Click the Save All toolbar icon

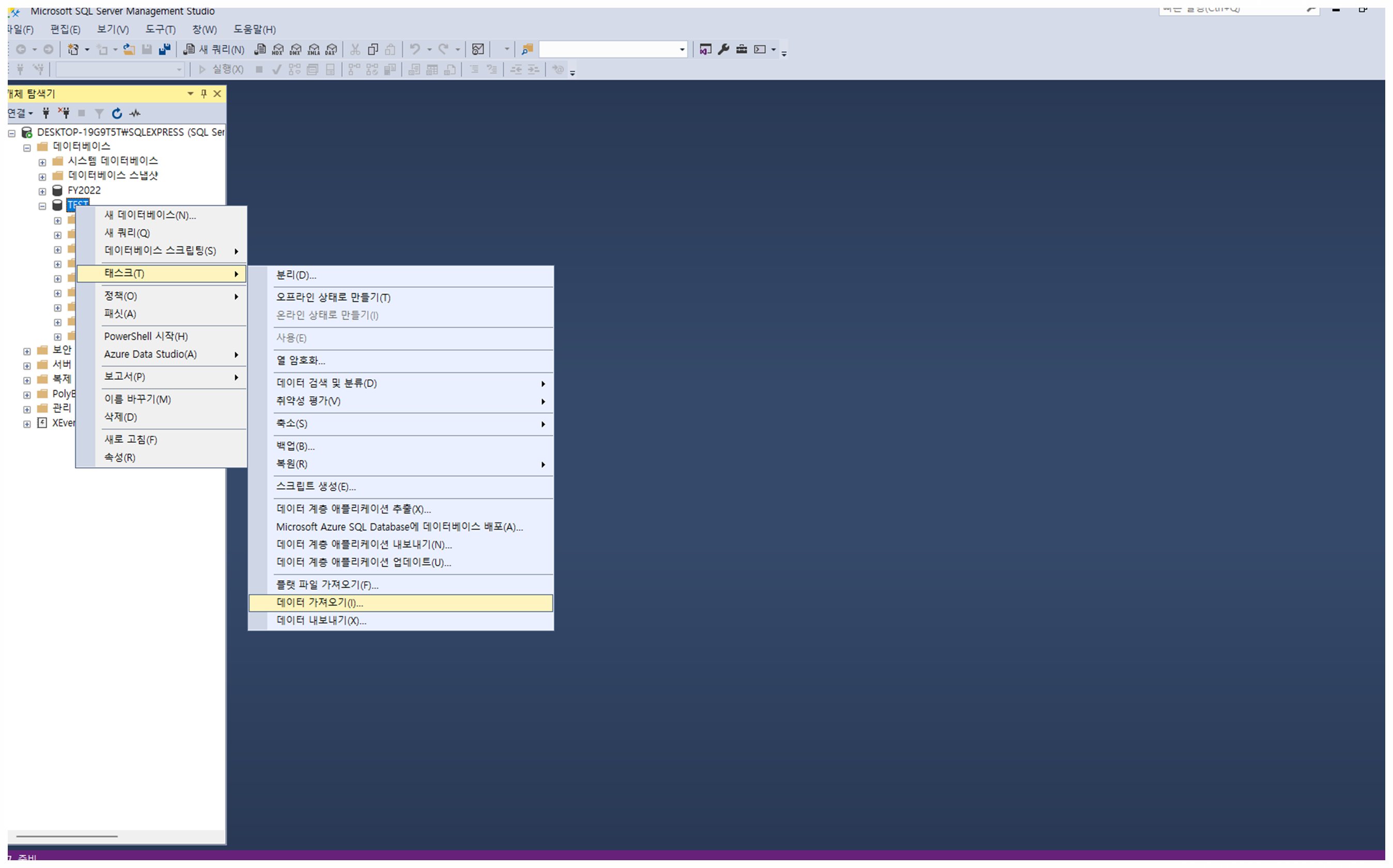click(165, 50)
